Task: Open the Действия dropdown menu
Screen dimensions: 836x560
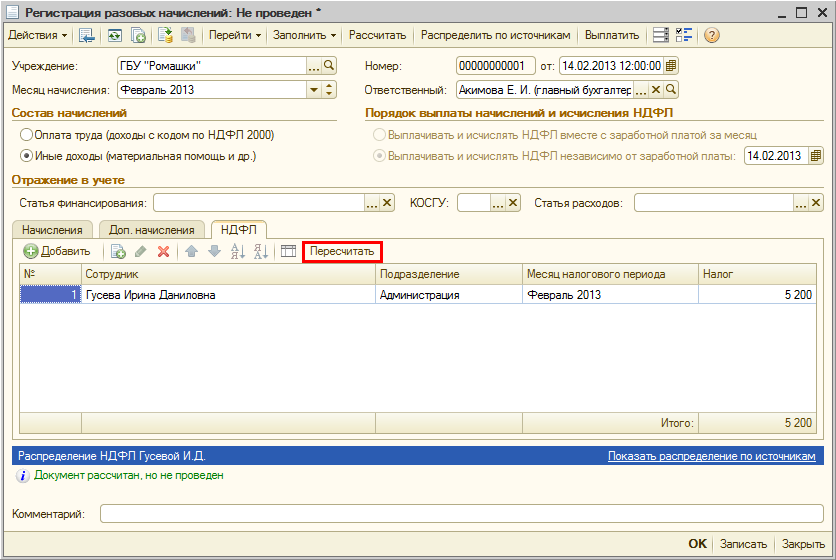Action: pos(38,36)
